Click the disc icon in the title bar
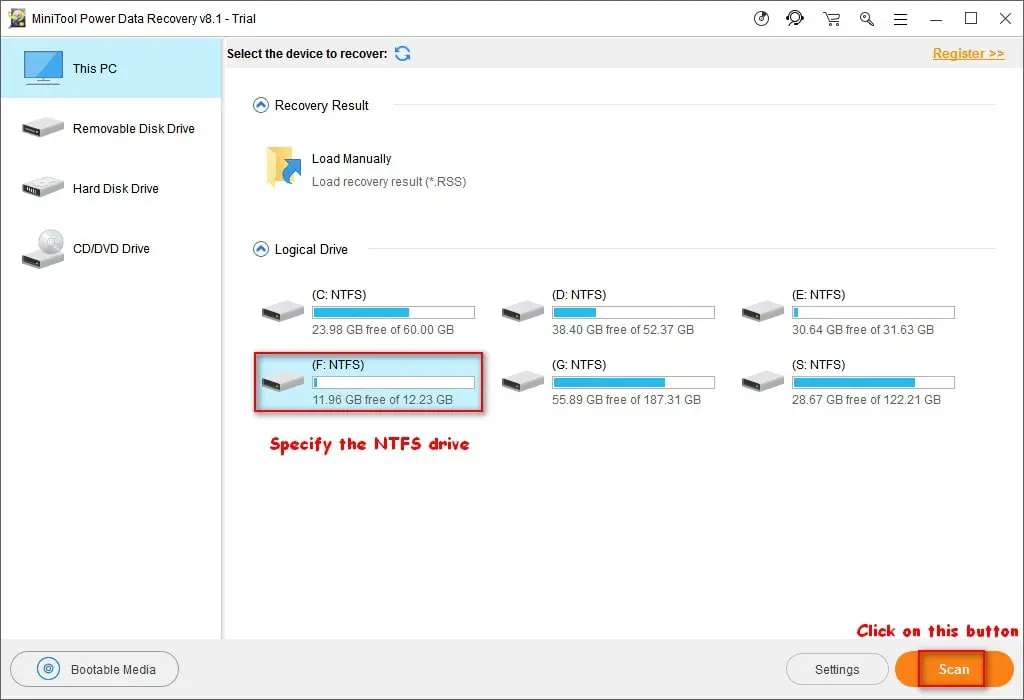Screen dimensions: 1024x700 761,18
